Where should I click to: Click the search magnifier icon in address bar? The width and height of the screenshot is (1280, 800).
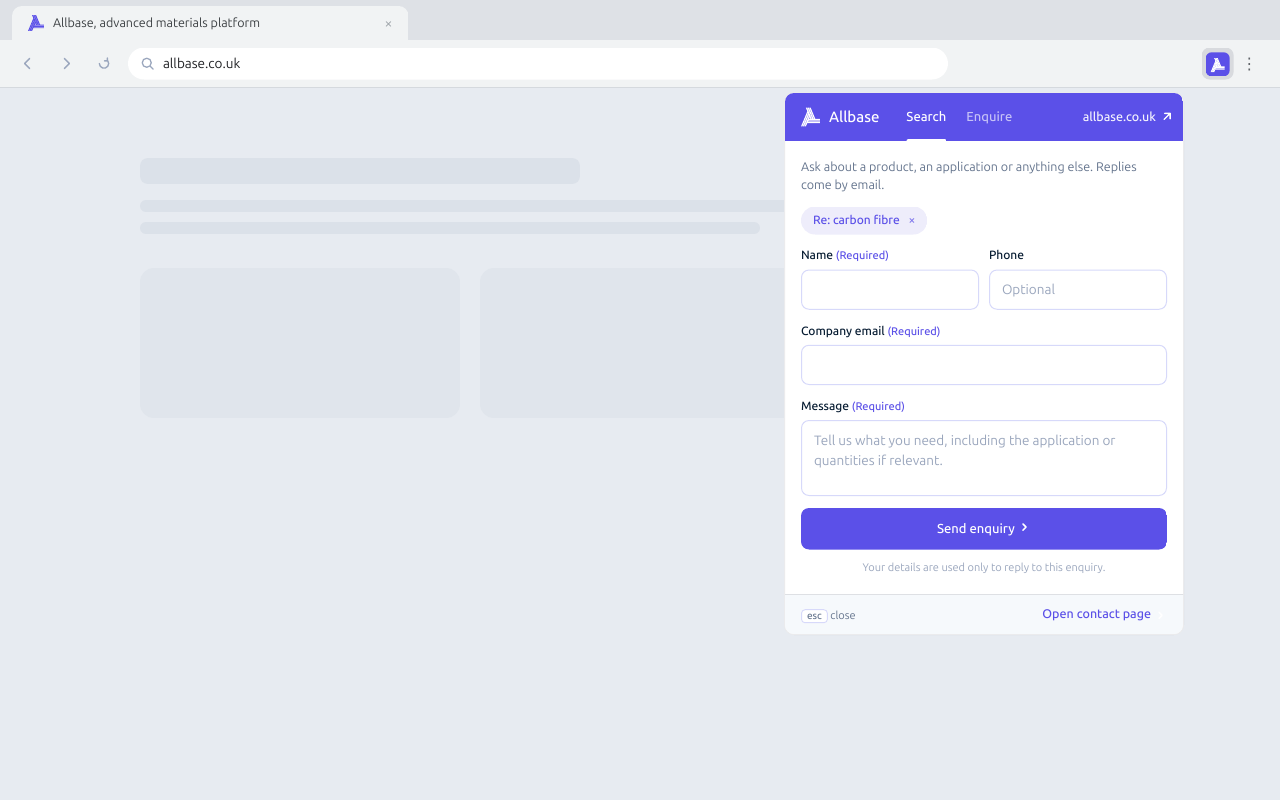[x=147, y=64]
